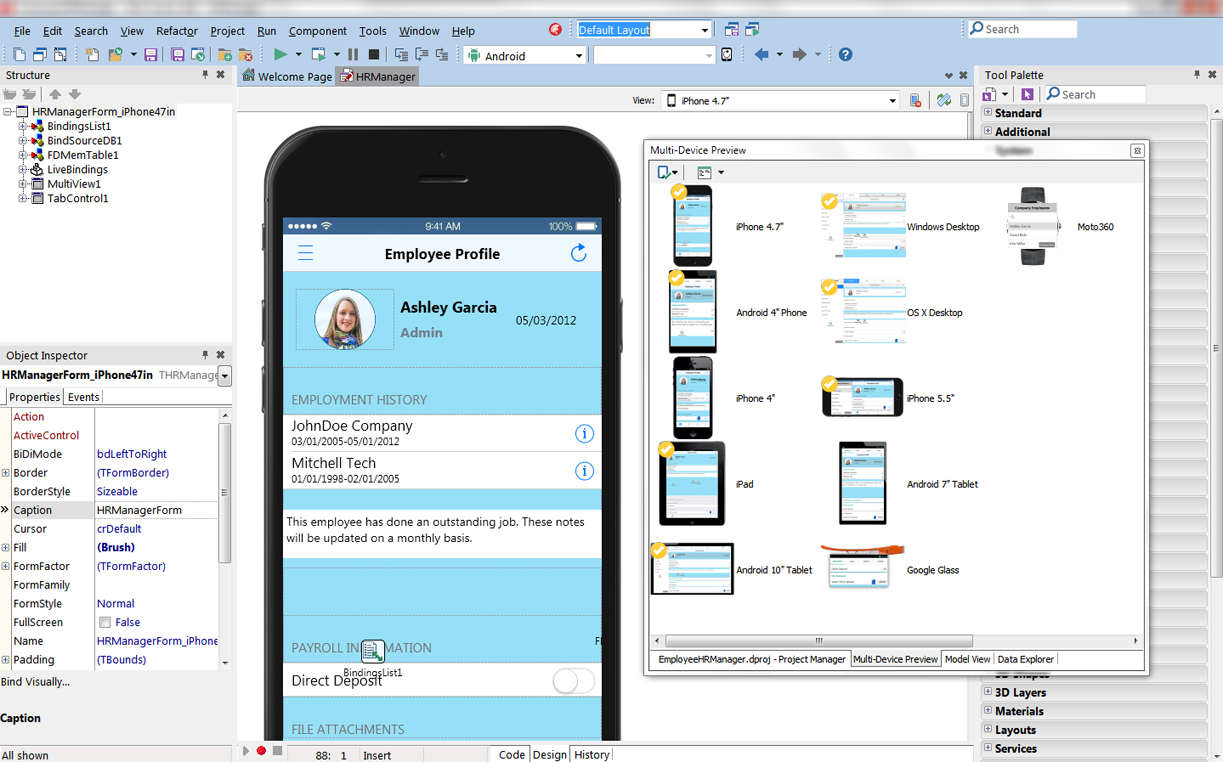Switch to the Welcome Page tab
This screenshot has width=1223, height=762.
click(x=287, y=76)
